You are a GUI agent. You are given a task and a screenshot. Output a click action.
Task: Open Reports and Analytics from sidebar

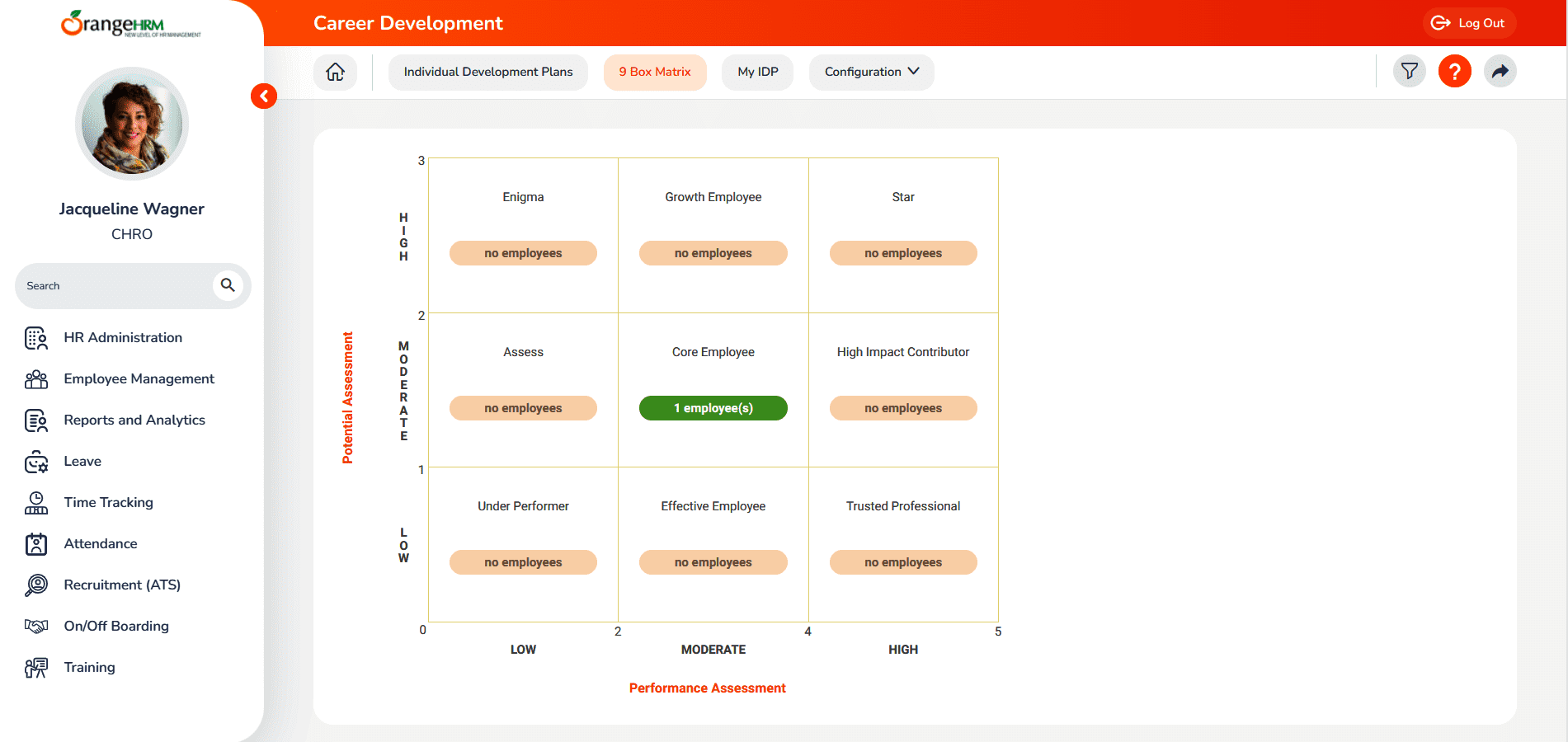point(35,420)
